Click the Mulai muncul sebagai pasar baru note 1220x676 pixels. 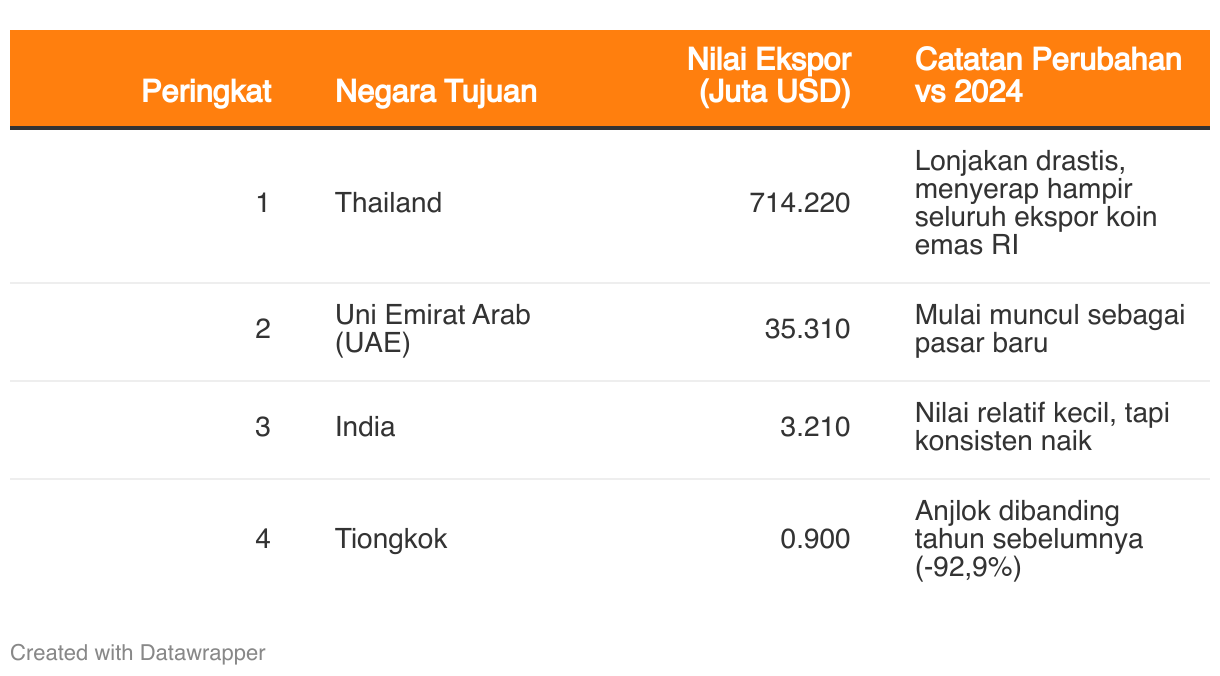(x=1050, y=329)
